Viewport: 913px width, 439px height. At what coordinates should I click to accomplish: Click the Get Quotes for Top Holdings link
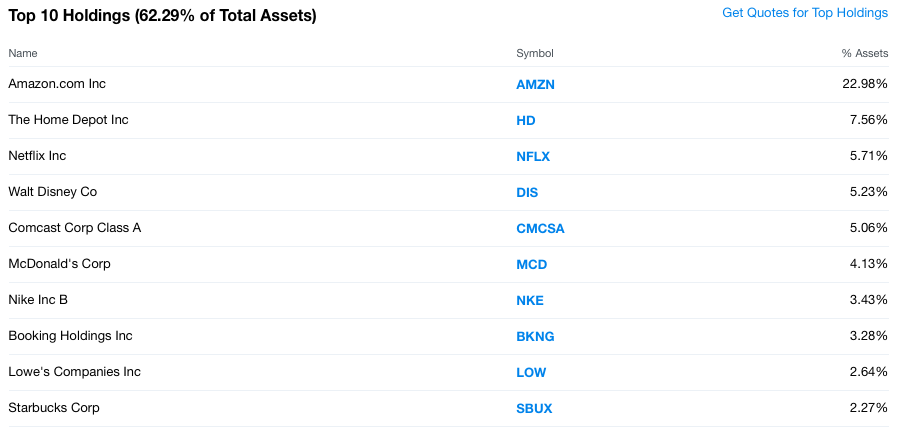[x=804, y=13]
